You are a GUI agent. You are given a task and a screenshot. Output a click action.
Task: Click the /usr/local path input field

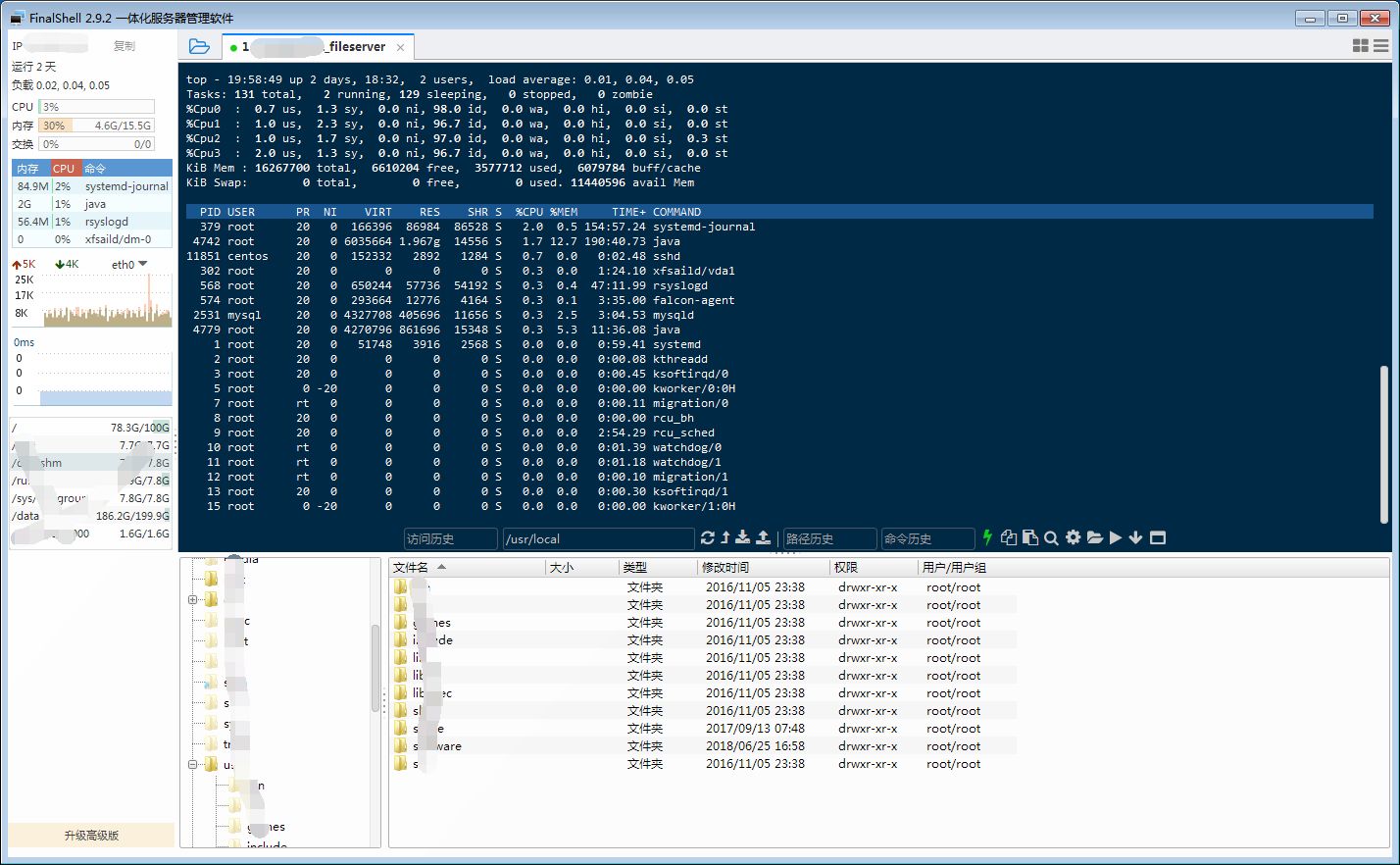click(x=597, y=538)
